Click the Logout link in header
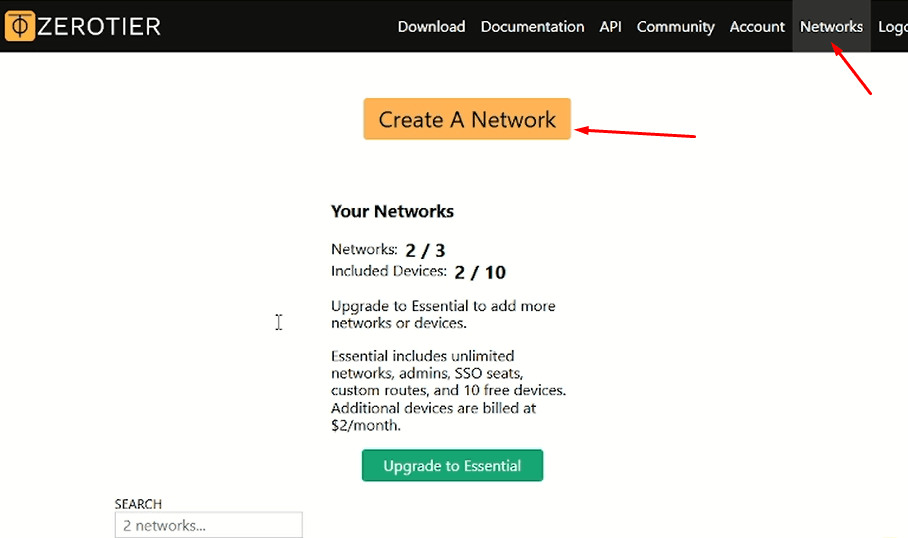The width and height of the screenshot is (908, 538). click(x=892, y=27)
